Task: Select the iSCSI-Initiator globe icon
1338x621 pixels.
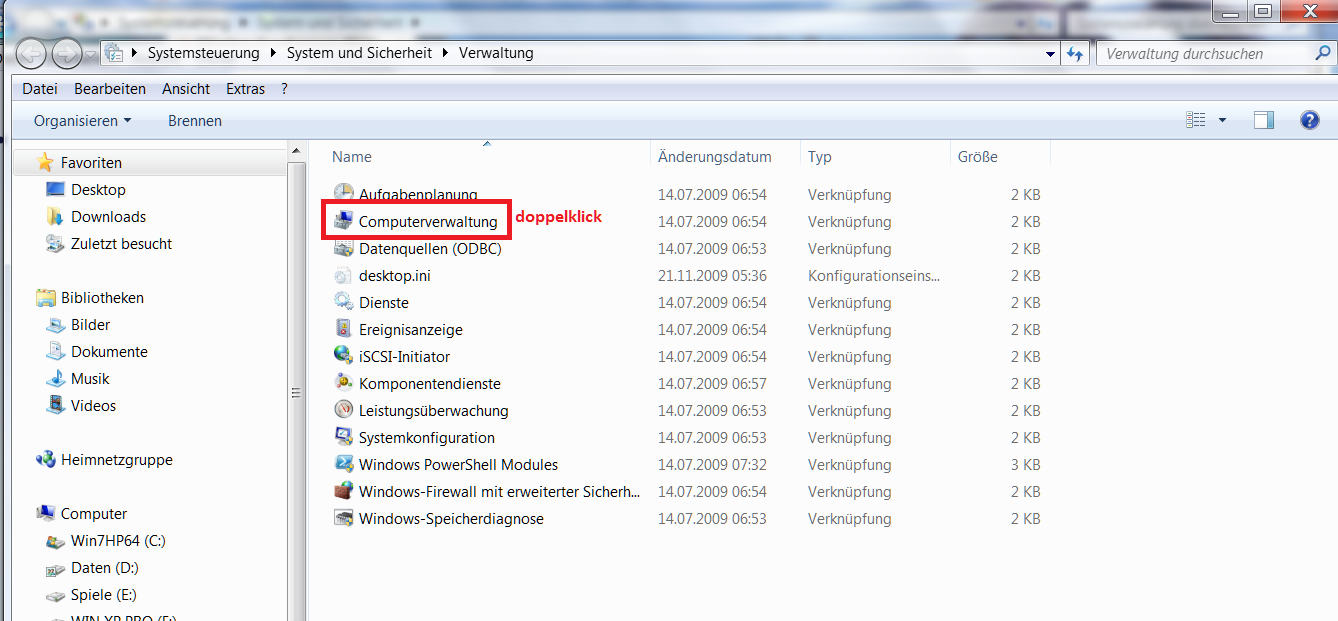Action: (343, 356)
